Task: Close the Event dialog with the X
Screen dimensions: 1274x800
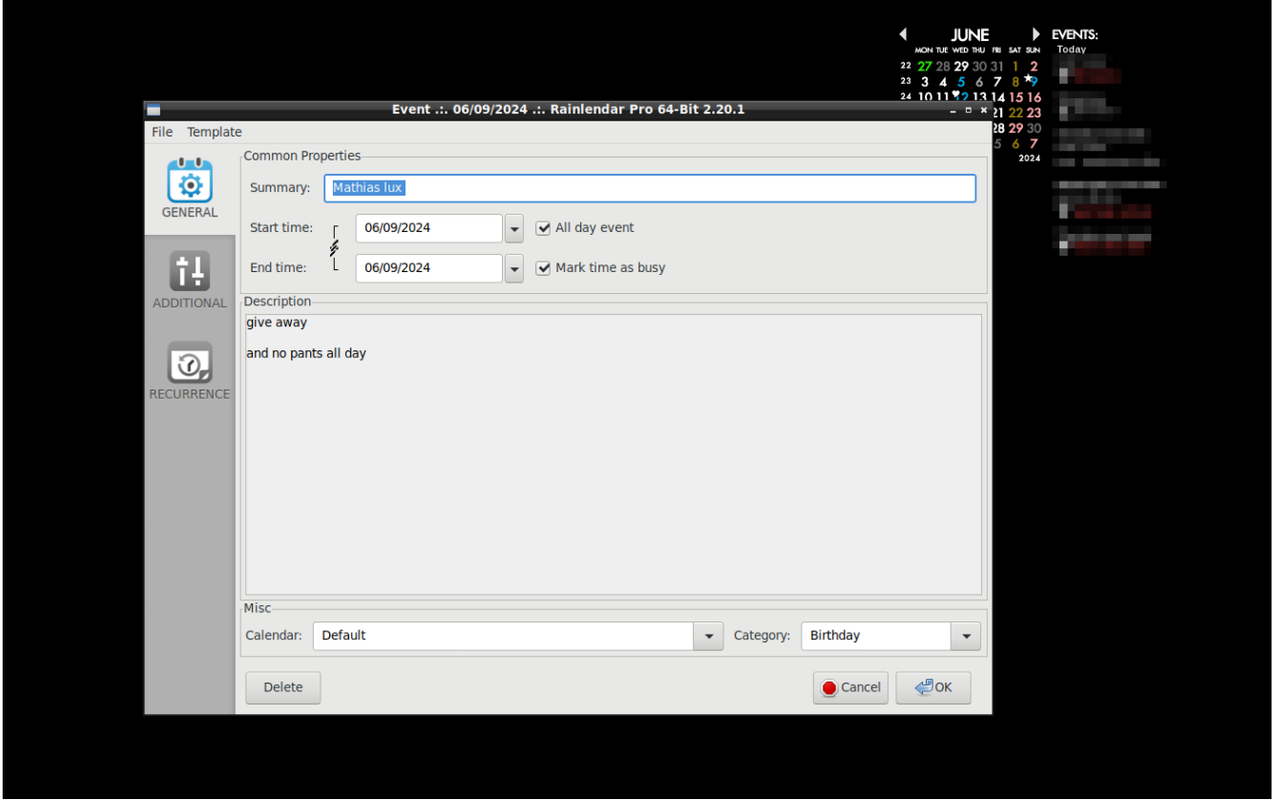Action: click(x=983, y=110)
